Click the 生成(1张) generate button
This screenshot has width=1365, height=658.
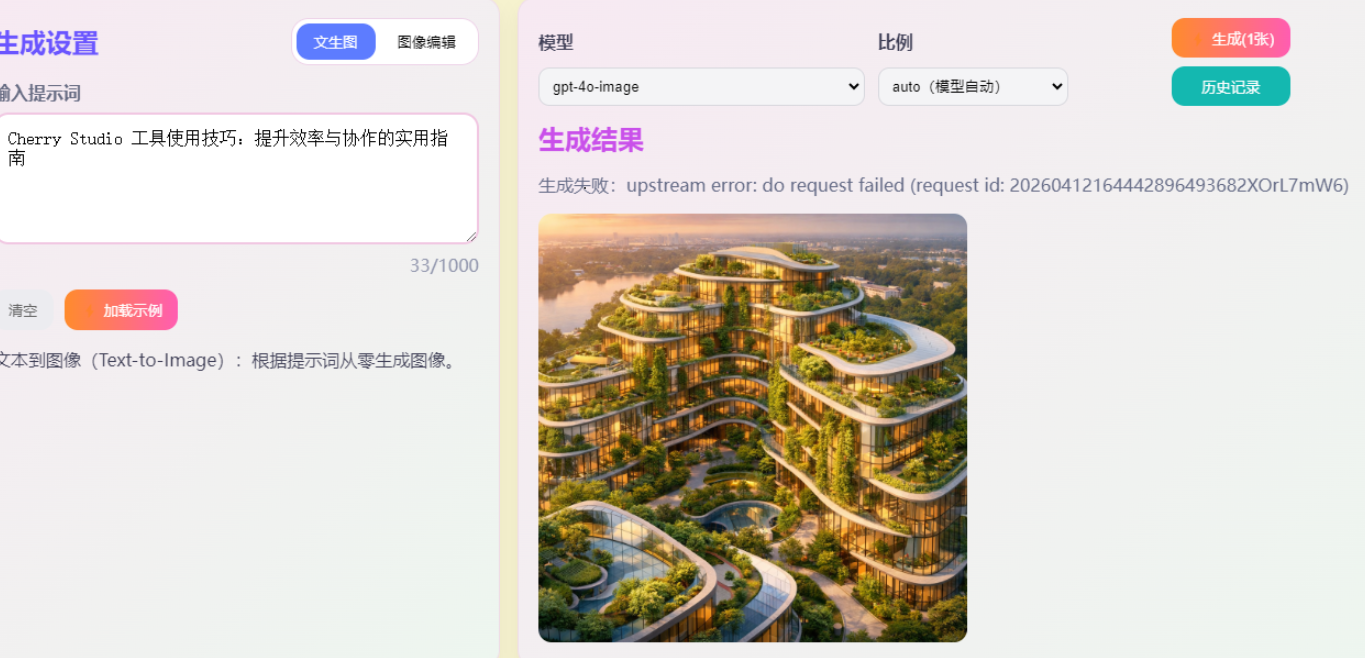1231,38
